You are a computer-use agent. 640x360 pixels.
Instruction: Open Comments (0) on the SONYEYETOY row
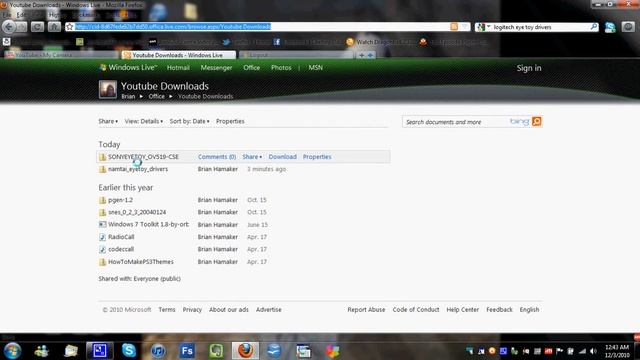click(x=217, y=157)
